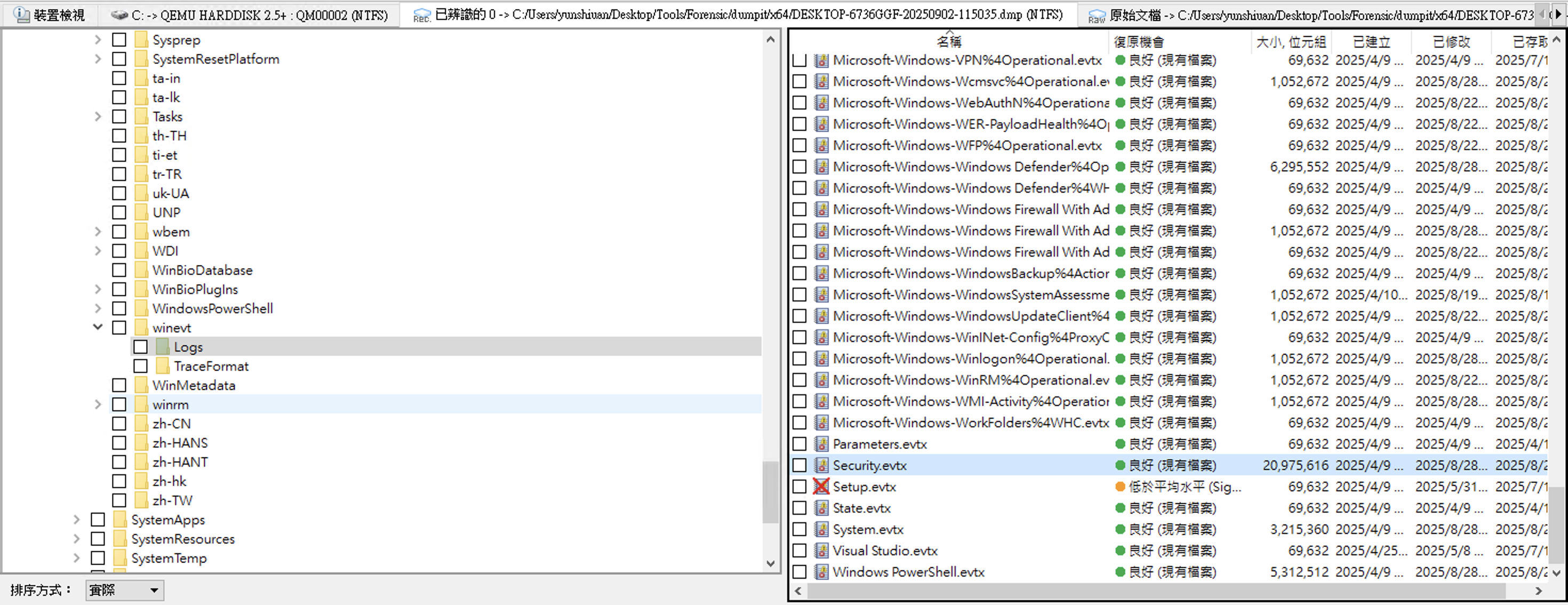Click the winevt folder icon
Image resolution: width=1568 pixels, height=605 pixels.
point(141,328)
